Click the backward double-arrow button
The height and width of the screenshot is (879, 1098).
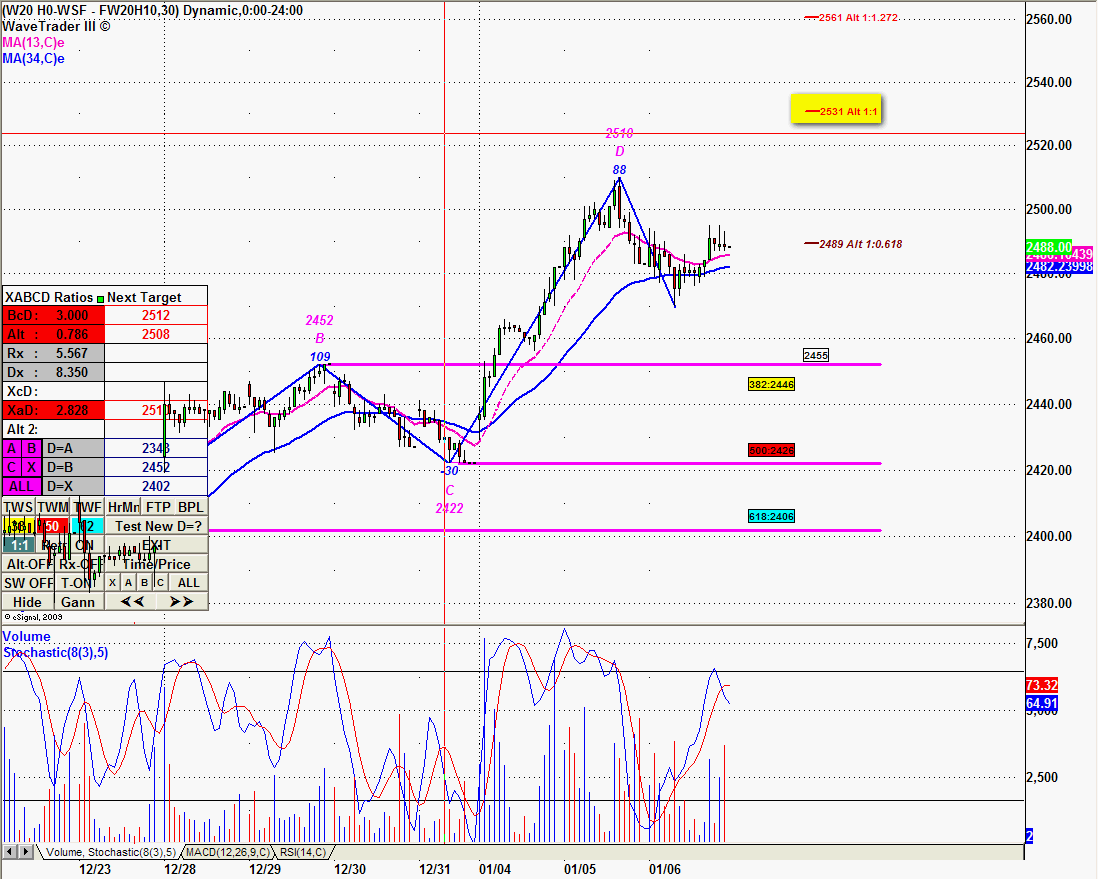pyautogui.click(x=132, y=601)
